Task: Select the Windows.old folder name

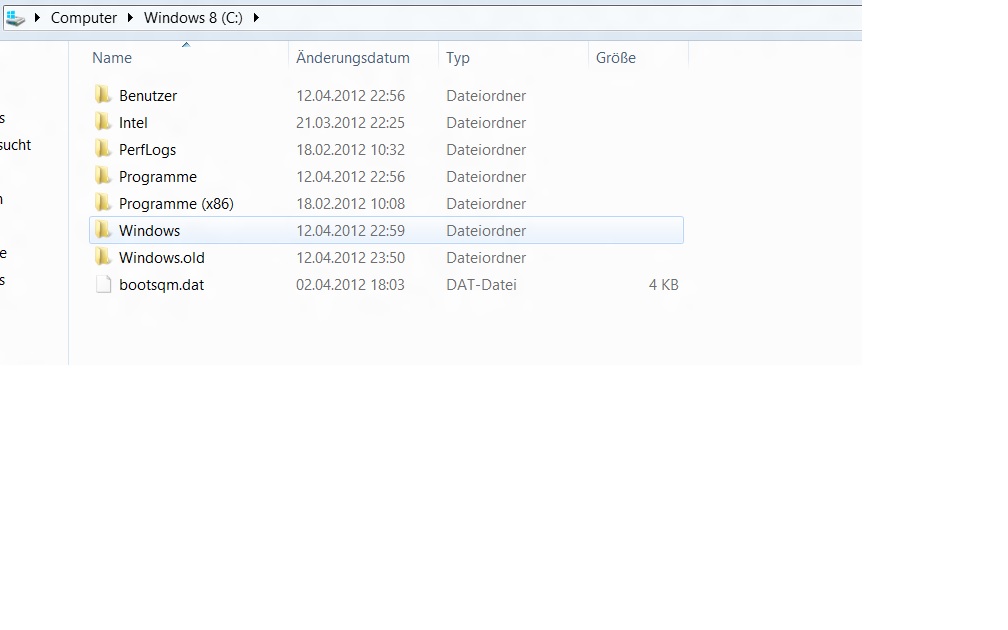Action: (161, 258)
